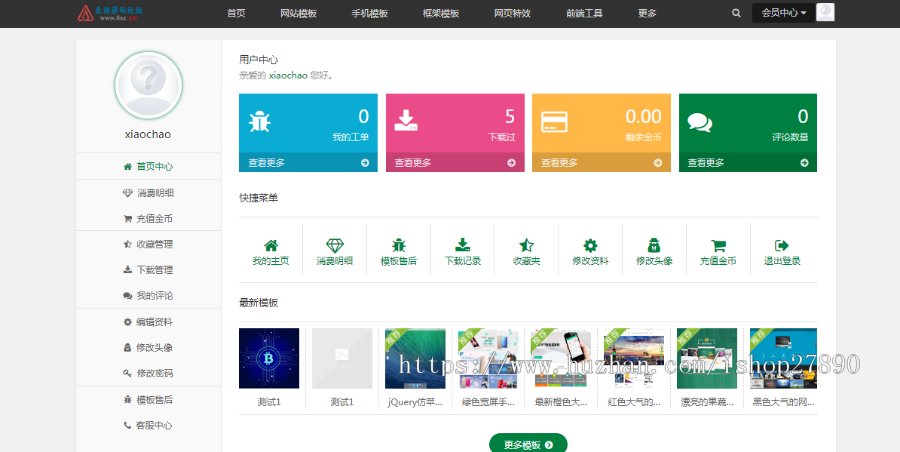Viewport: 900px width, 452px height.
Task: Open 我的评论 in sidebar
Action: click(148, 296)
